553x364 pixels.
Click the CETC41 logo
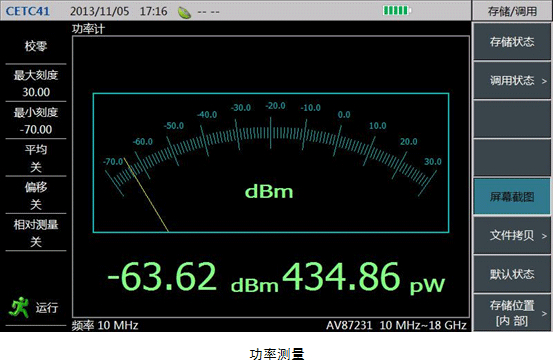pyautogui.click(x=28, y=11)
